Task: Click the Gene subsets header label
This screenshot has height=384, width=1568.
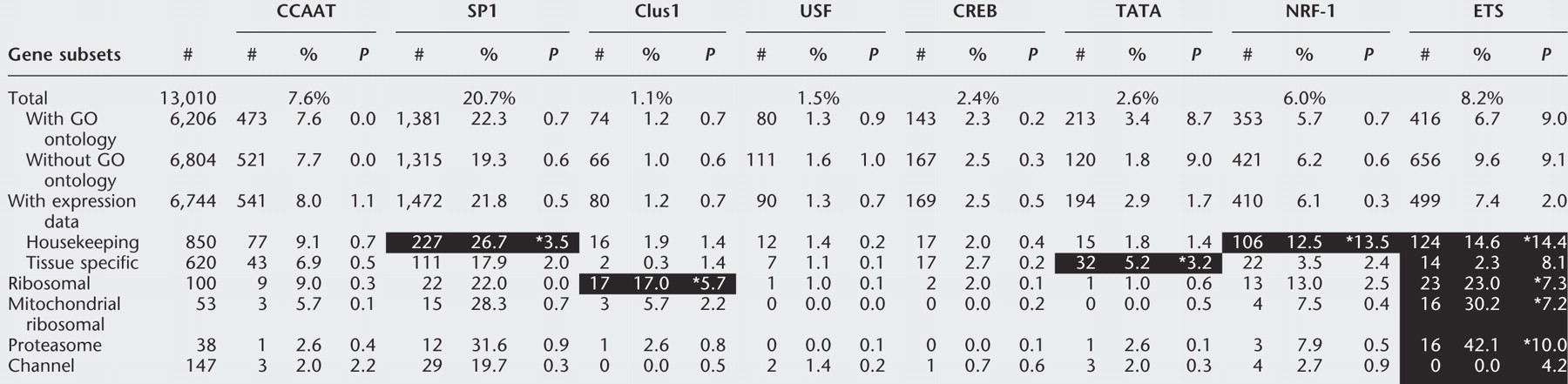Action: [64, 55]
